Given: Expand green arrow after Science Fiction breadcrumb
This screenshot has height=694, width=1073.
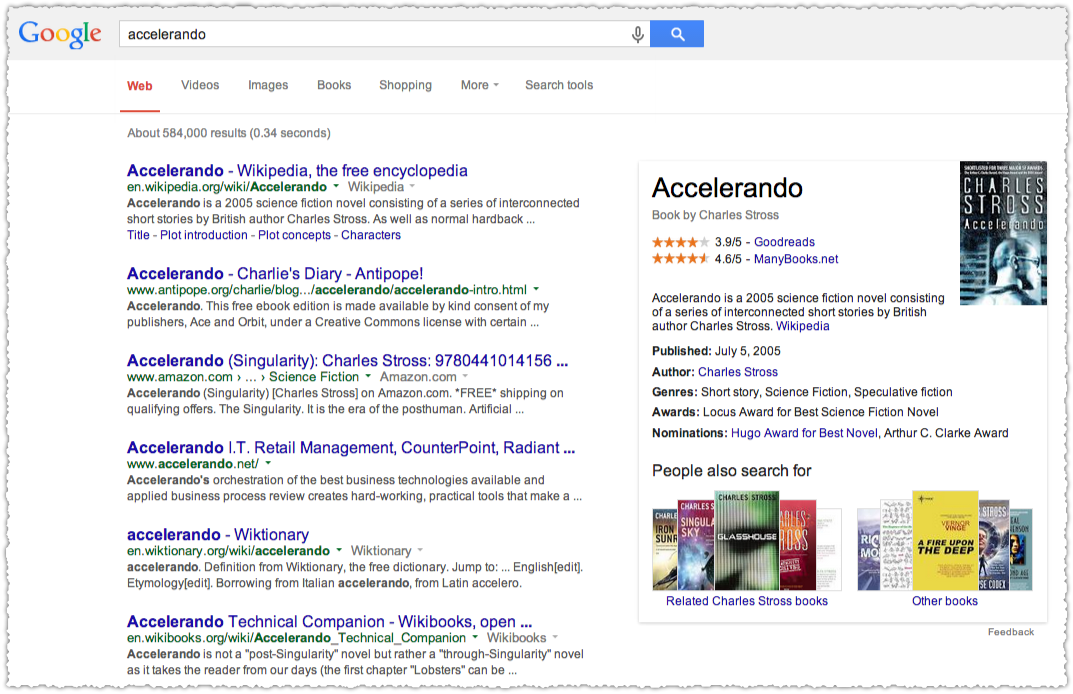Looking at the screenshot, I should (368, 376).
